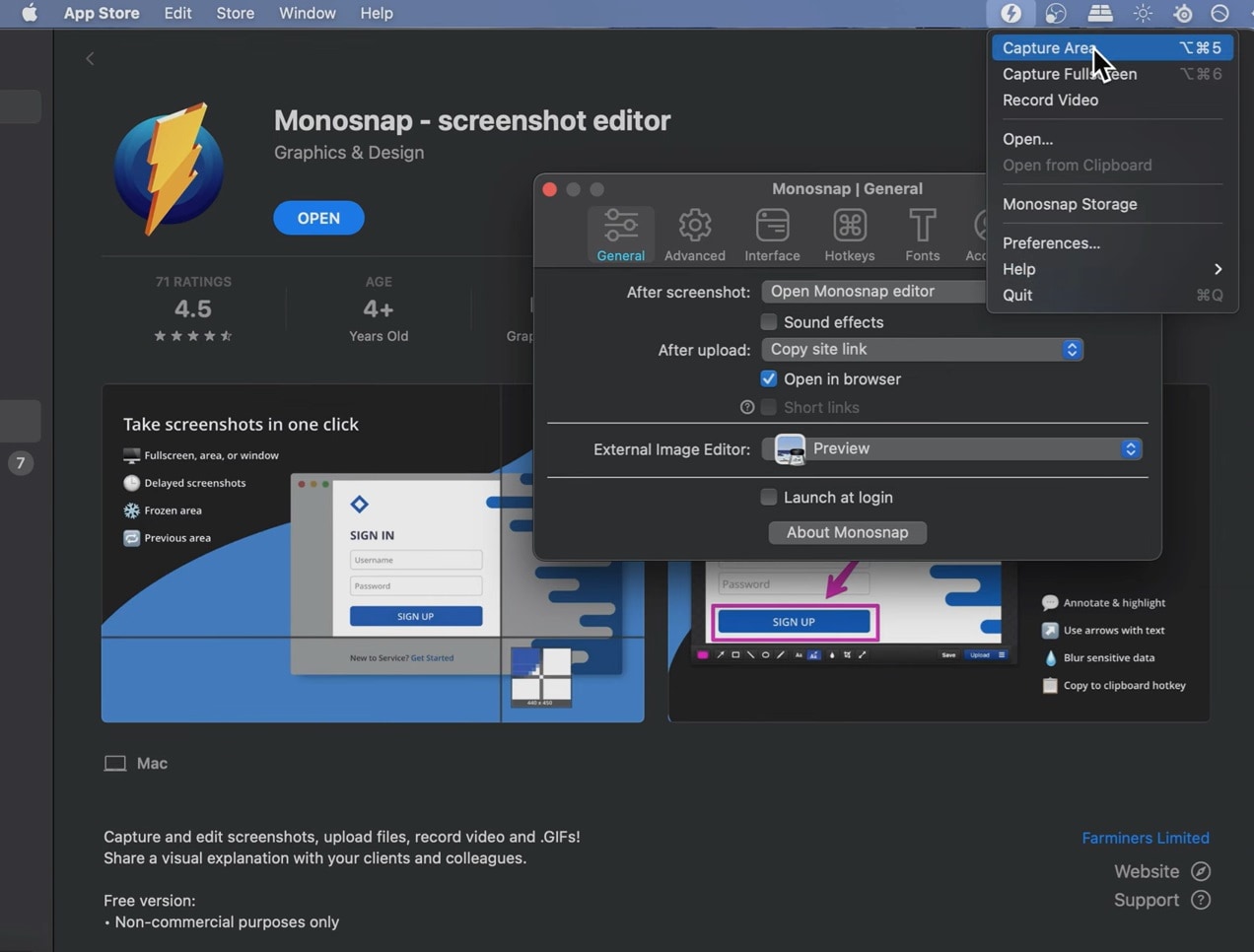Open the Store menu in the menu bar
The height and width of the screenshot is (952, 1254).
click(x=235, y=13)
